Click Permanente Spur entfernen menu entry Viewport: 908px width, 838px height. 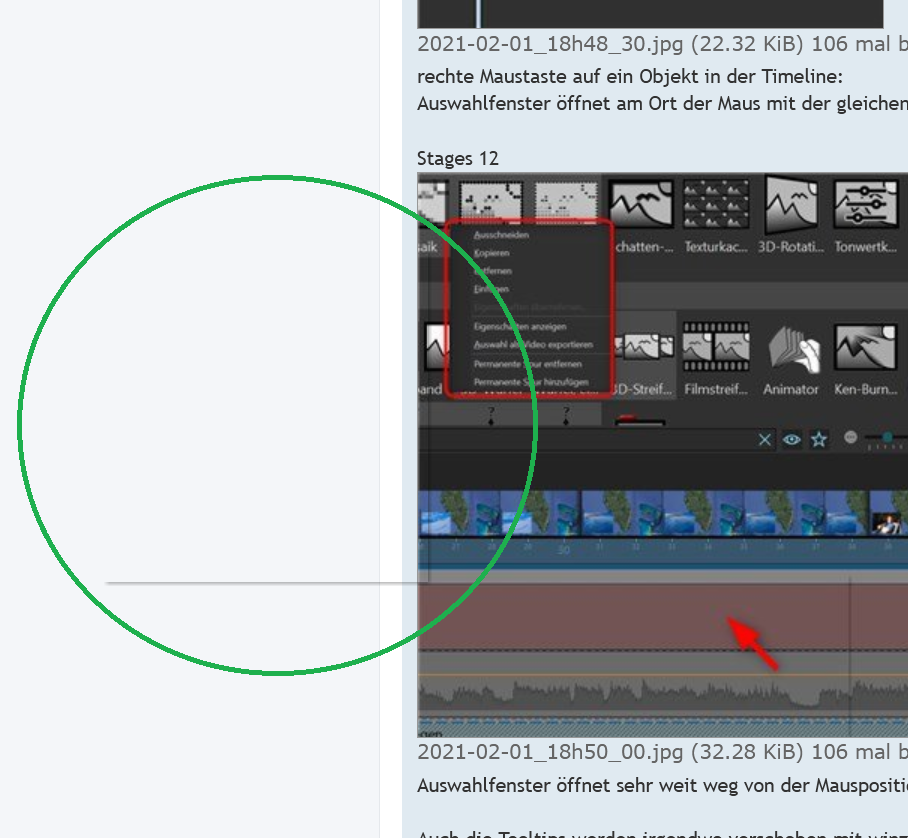(528, 363)
